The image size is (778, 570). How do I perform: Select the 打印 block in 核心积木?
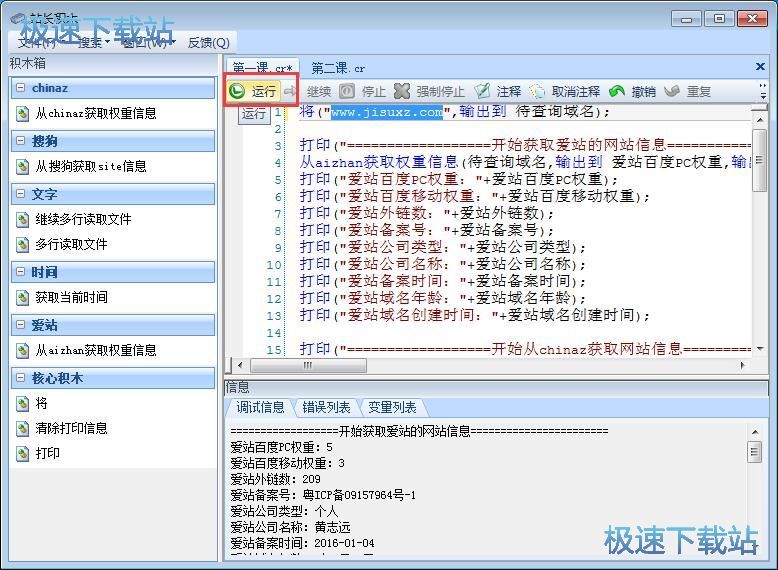48,453
